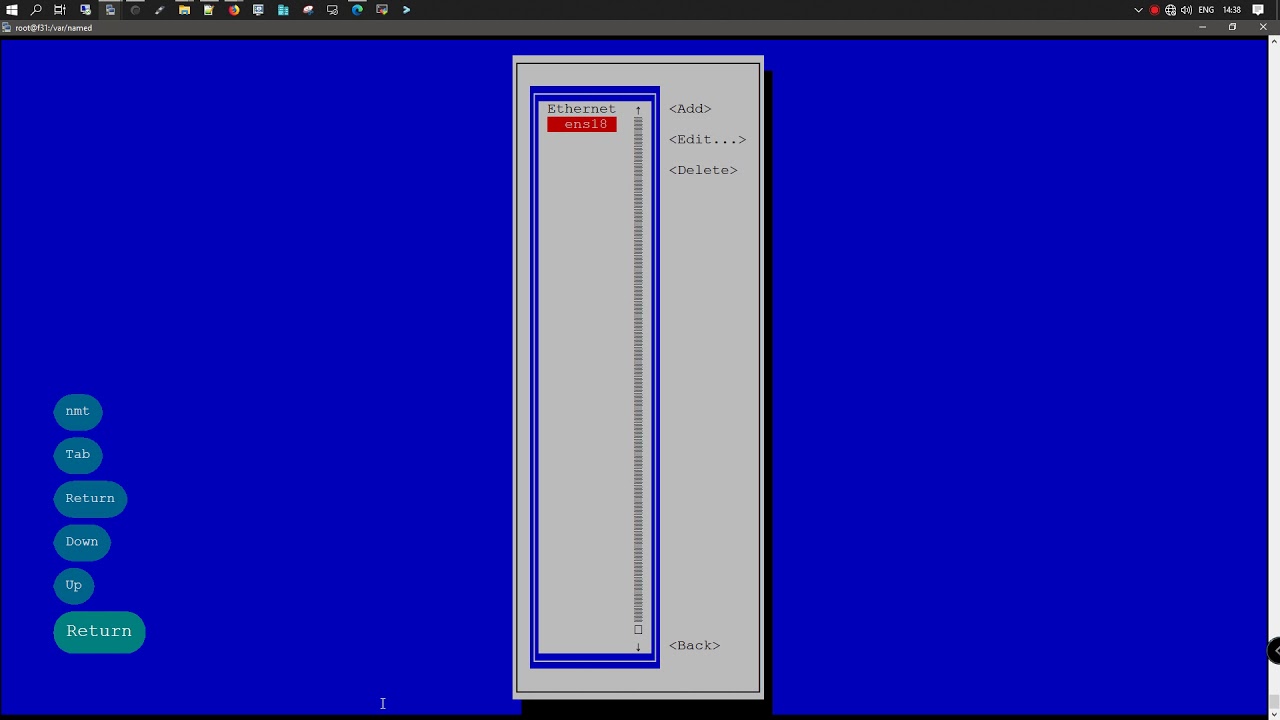The height and width of the screenshot is (720, 1280).
Task: Open the notification center icon
Action: [x=1258, y=10]
